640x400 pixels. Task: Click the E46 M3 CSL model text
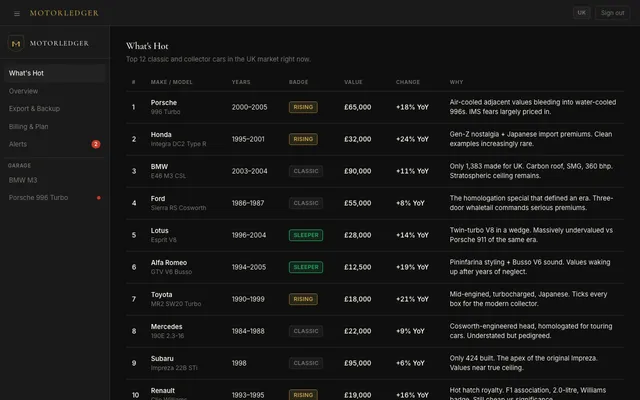click(x=168, y=176)
